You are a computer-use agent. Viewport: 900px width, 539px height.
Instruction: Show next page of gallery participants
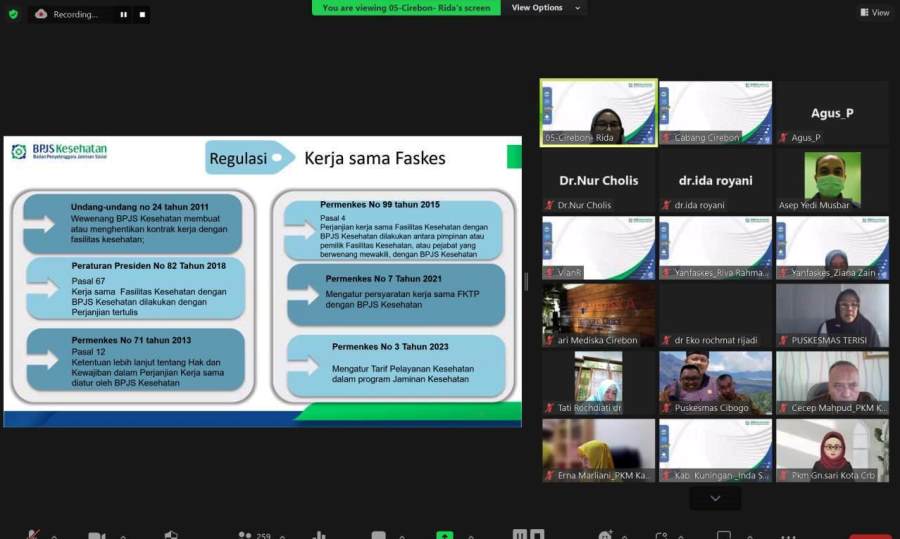(x=715, y=498)
